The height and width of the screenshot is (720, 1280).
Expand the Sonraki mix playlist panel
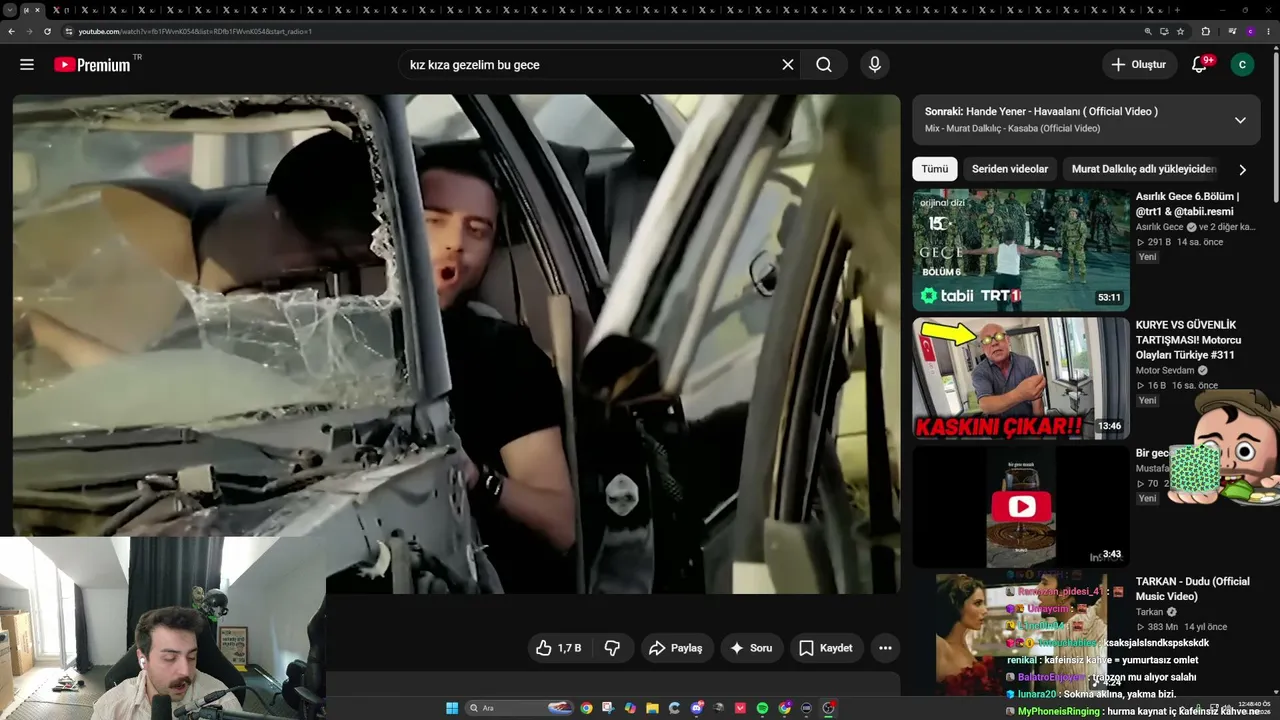[x=1240, y=120]
